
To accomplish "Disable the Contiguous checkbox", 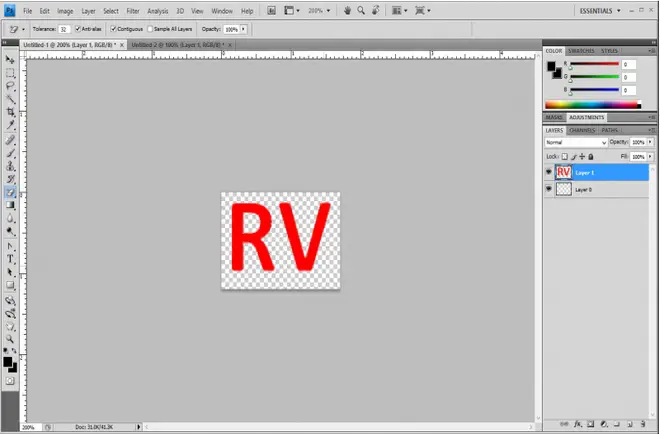I will 113,30.
